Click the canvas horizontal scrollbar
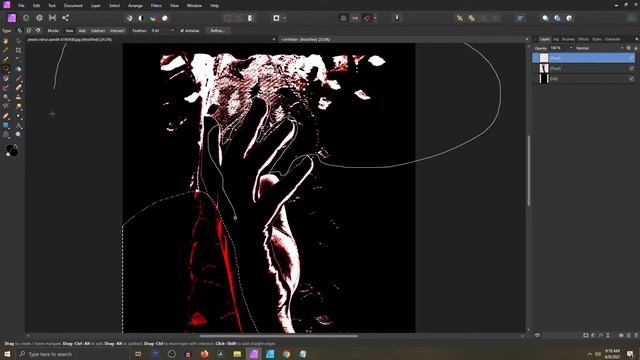Screen dimensions: 640x360 coord(279,336)
